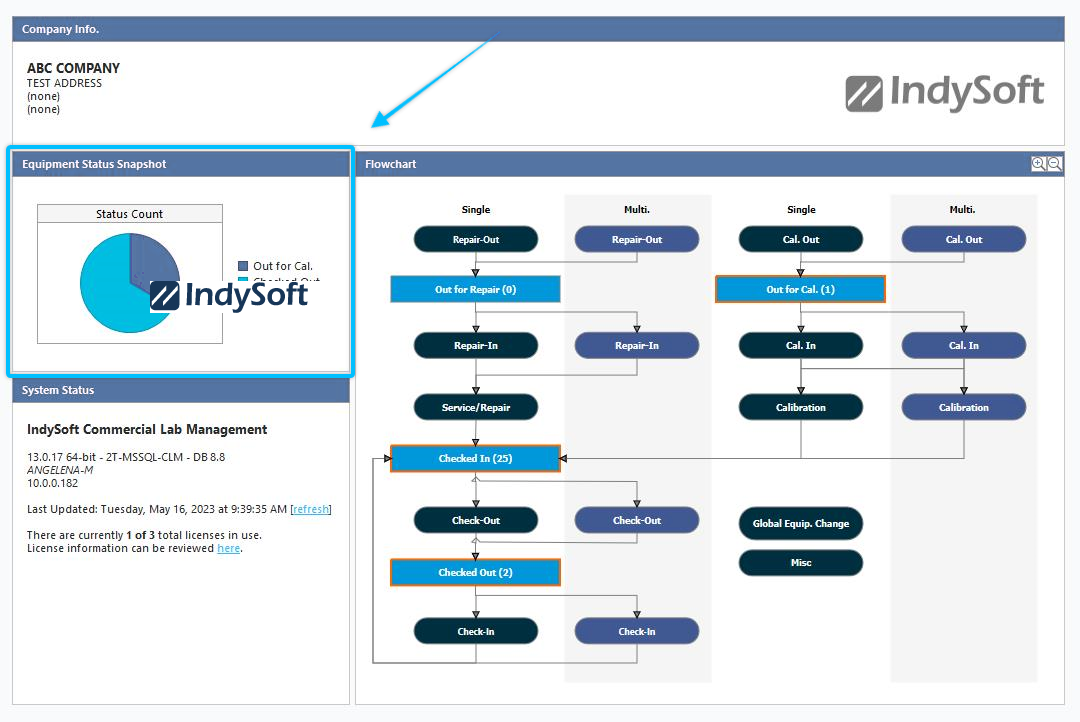Click the dark blue pie chart slice
The width and height of the screenshot is (1080, 722).
coord(153,258)
